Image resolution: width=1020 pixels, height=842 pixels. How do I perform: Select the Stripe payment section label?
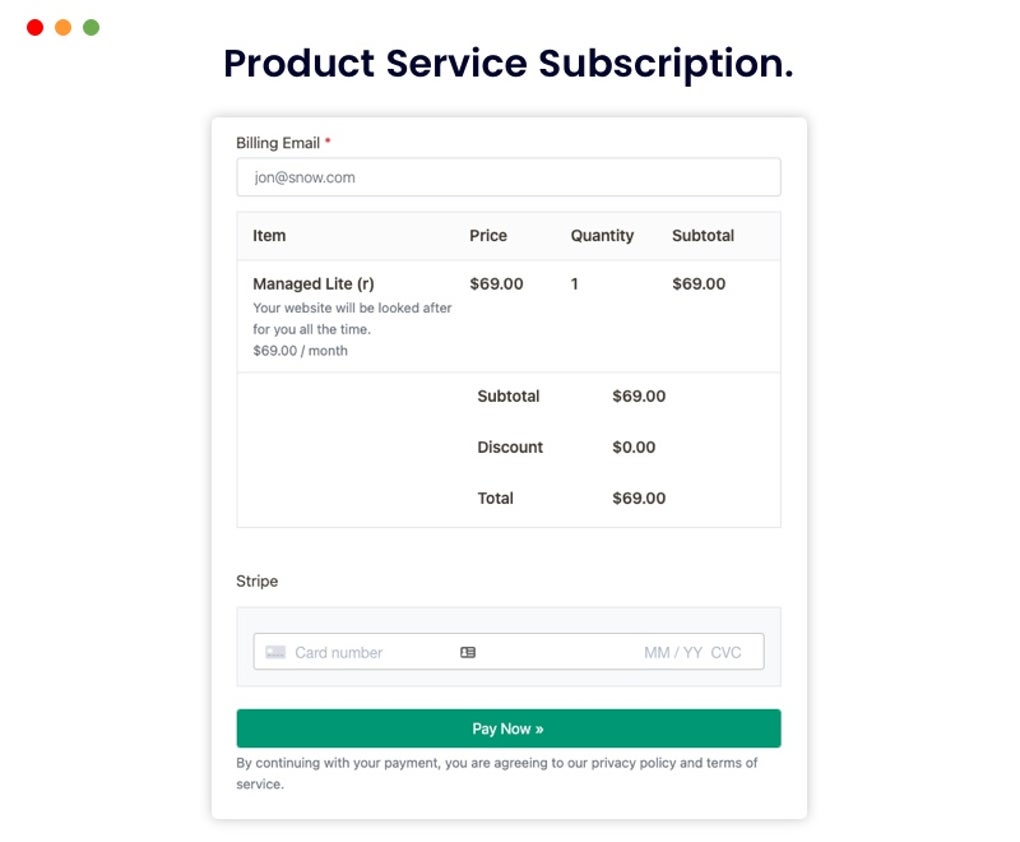256,581
